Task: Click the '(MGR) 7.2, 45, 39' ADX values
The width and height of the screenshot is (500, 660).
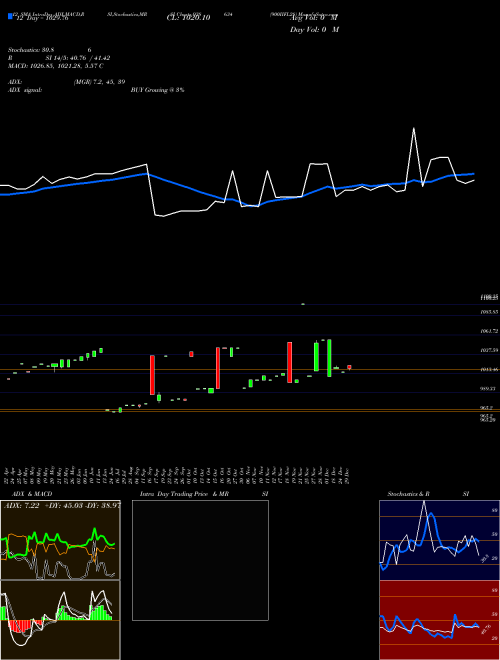Action: pos(99,82)
